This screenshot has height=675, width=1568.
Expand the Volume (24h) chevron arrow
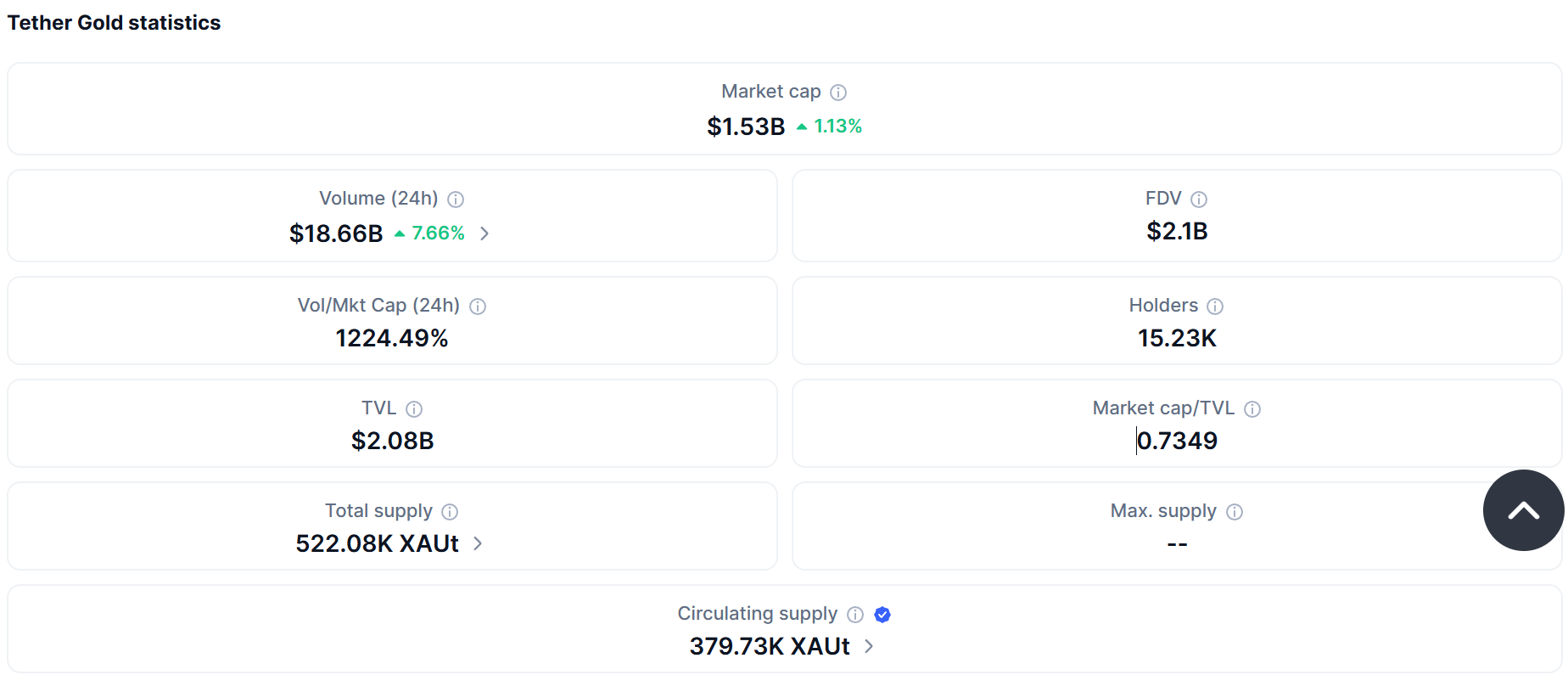484,233
